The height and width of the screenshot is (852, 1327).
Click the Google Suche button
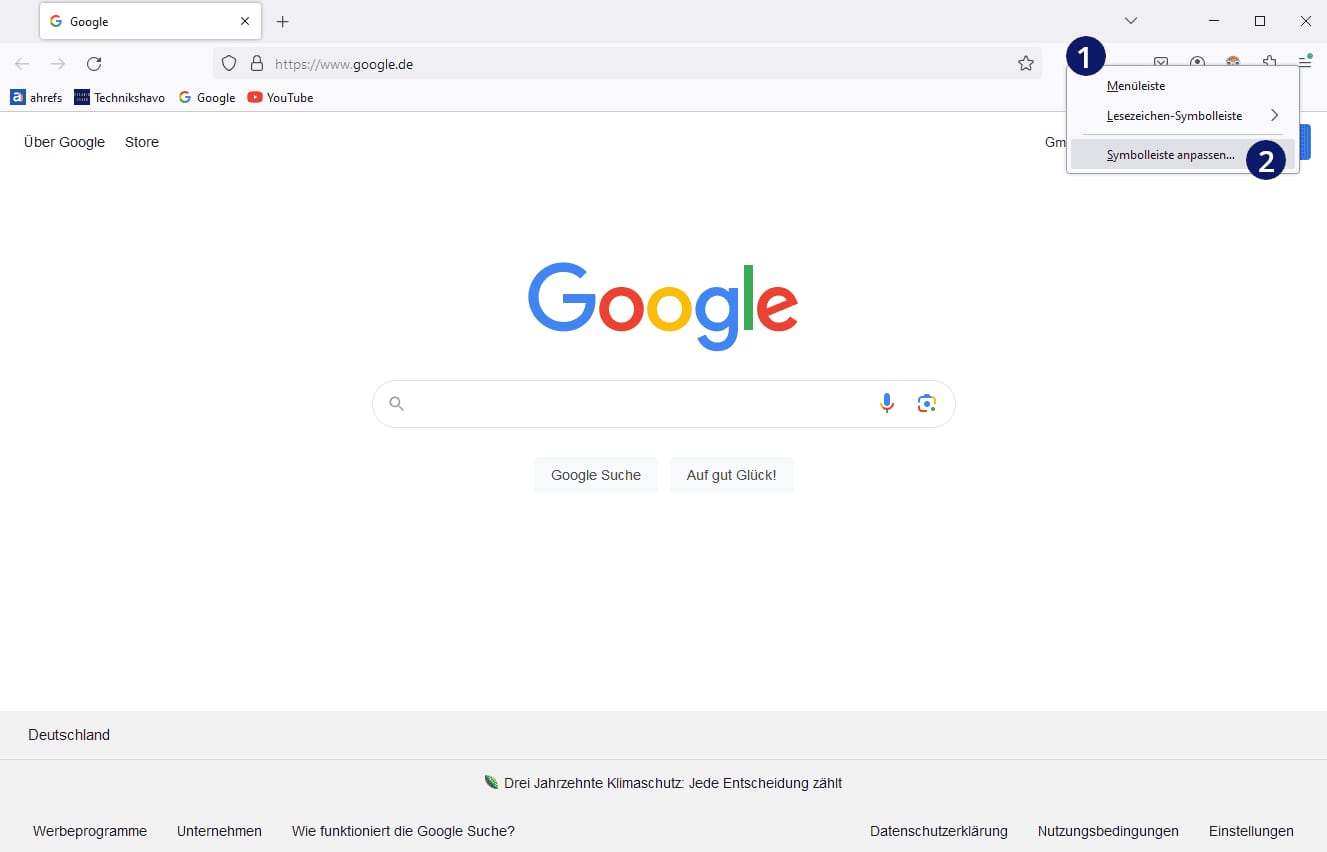(x=596, y=475)
